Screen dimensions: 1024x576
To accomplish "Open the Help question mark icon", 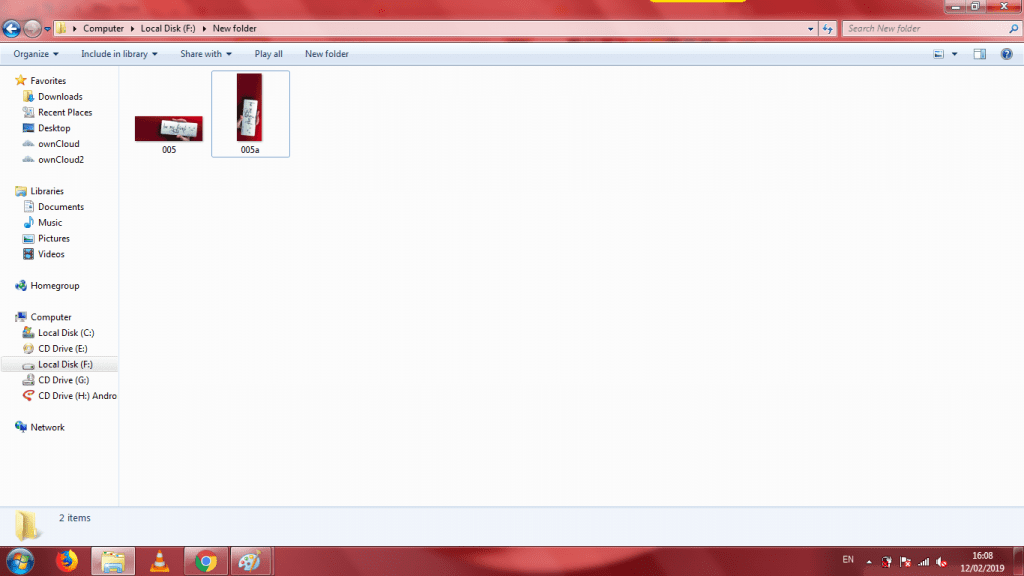I will (1006, 54).
